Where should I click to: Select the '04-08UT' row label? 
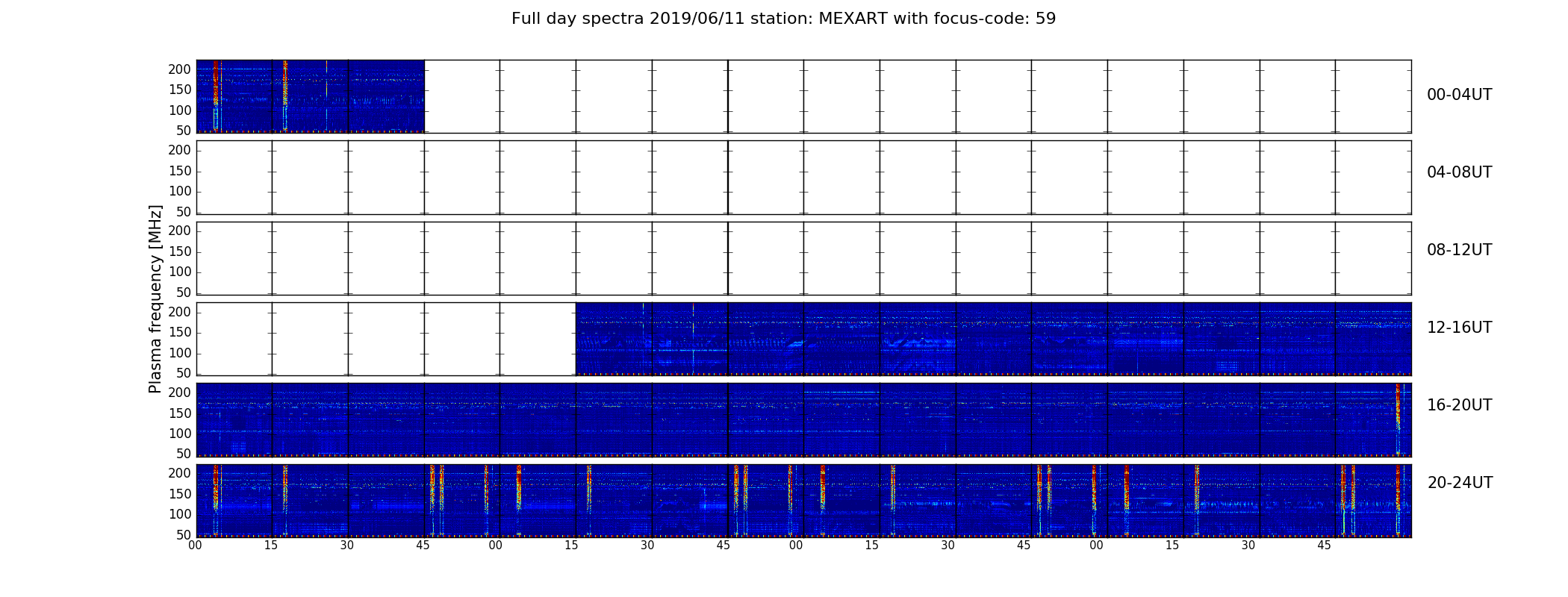pyautogui.click(x=1459, y=172)
